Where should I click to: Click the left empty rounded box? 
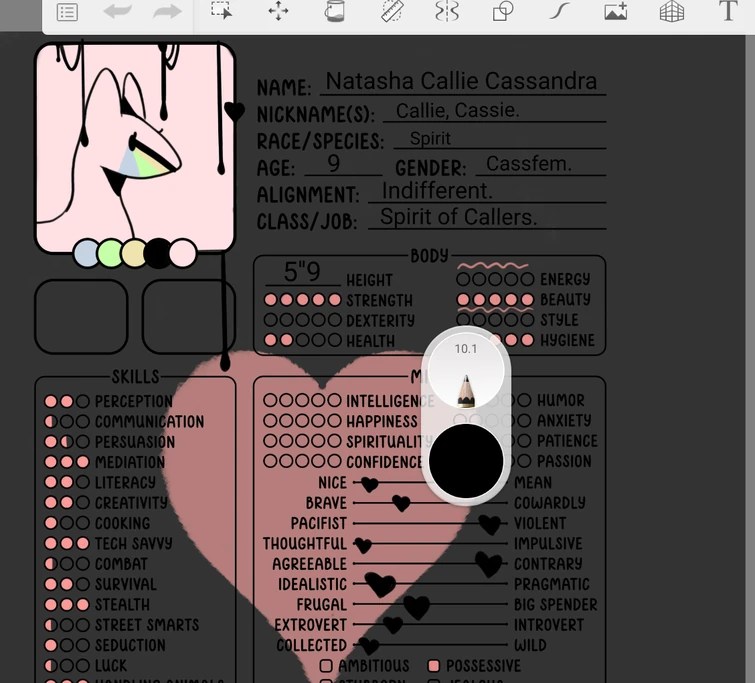tap(81, 317)
